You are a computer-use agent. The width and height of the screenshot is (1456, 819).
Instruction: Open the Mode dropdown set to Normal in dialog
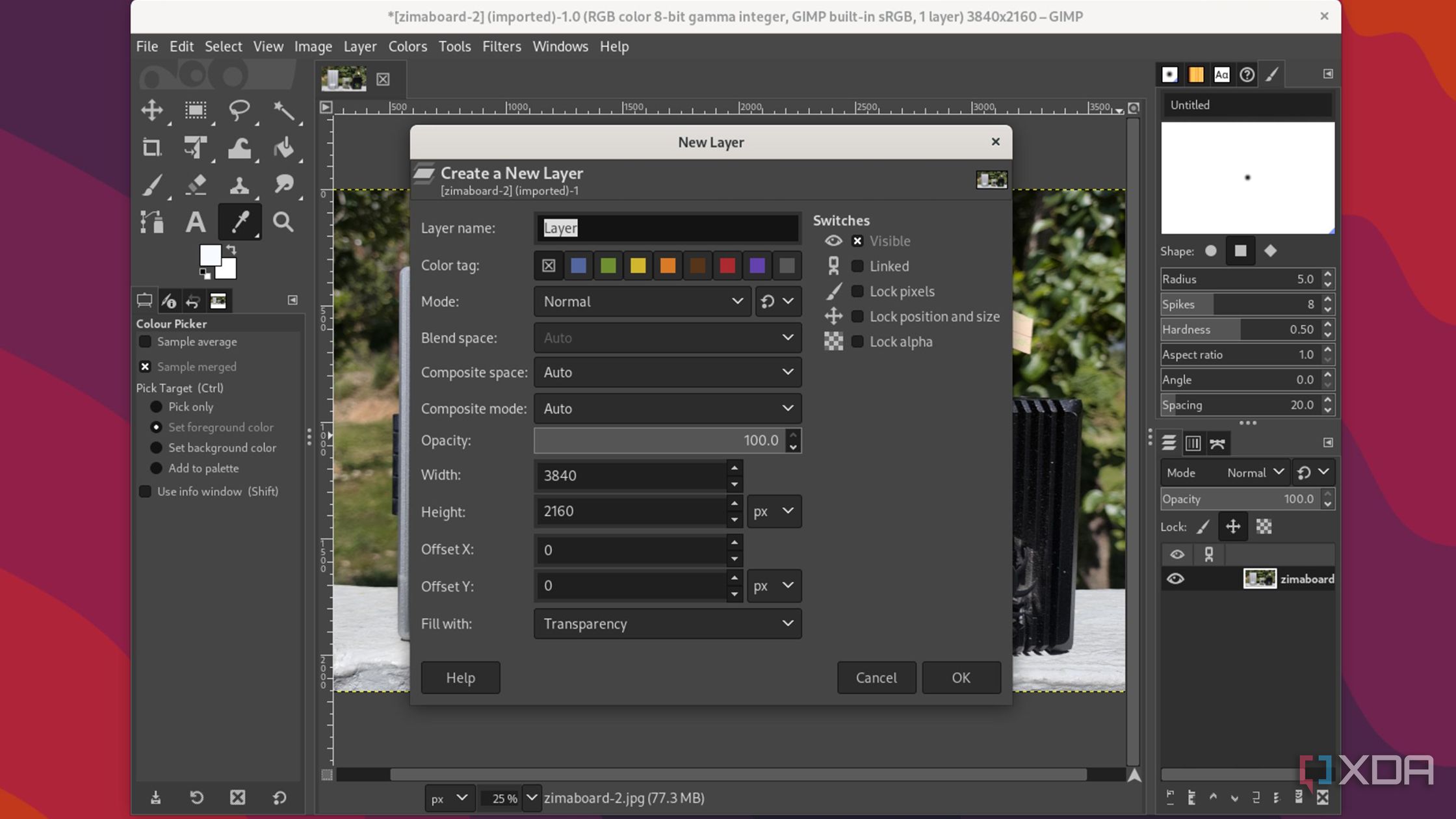[x=642, y=302]
